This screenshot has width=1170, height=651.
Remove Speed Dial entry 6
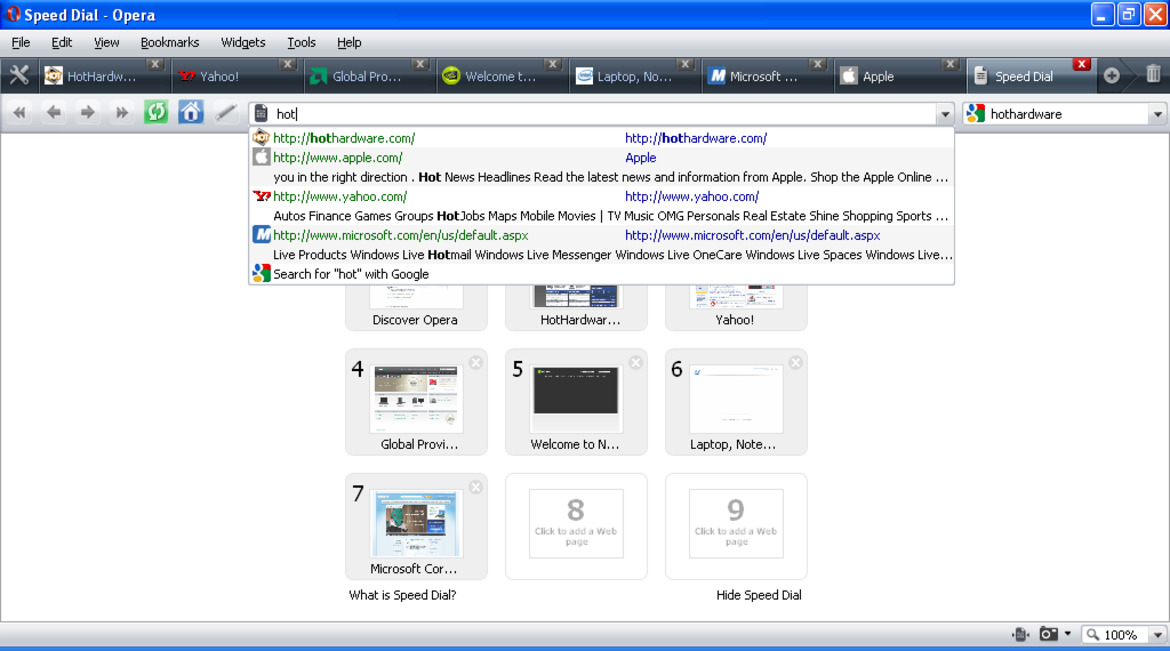795,363
